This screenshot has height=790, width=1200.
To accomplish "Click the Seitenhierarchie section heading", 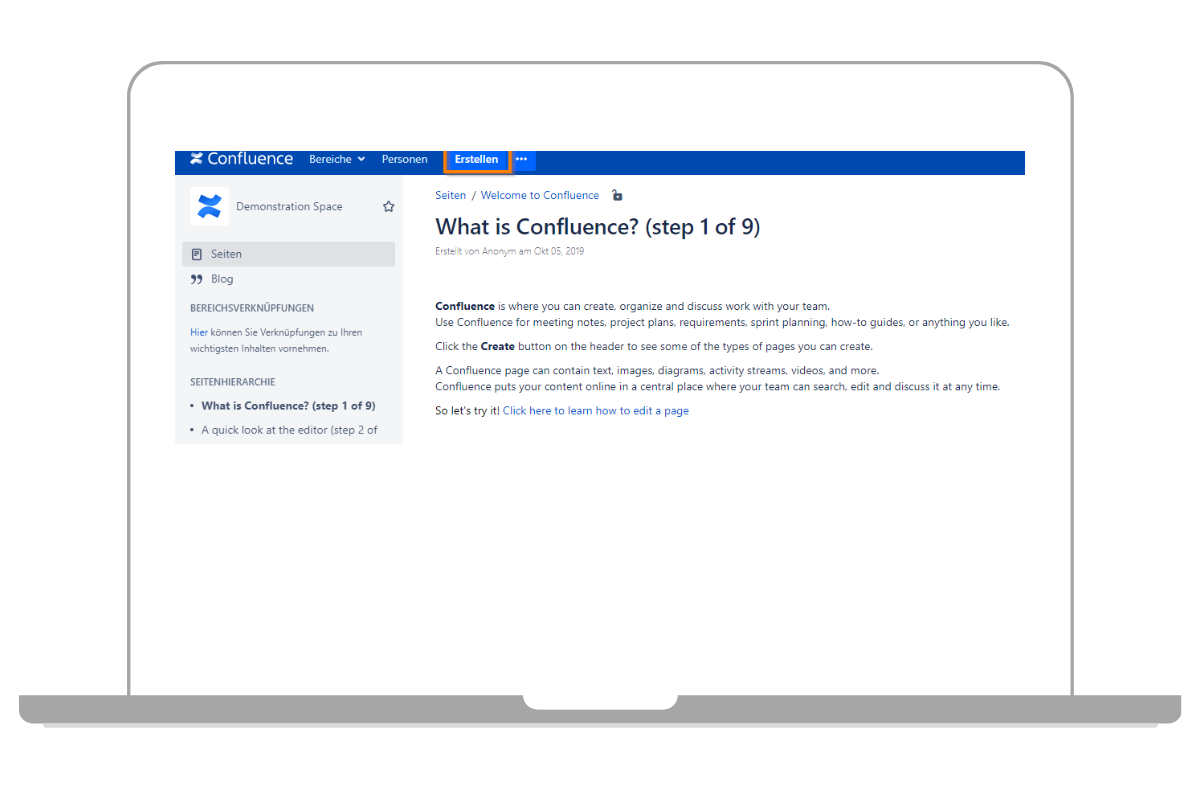I will point(232,382).
